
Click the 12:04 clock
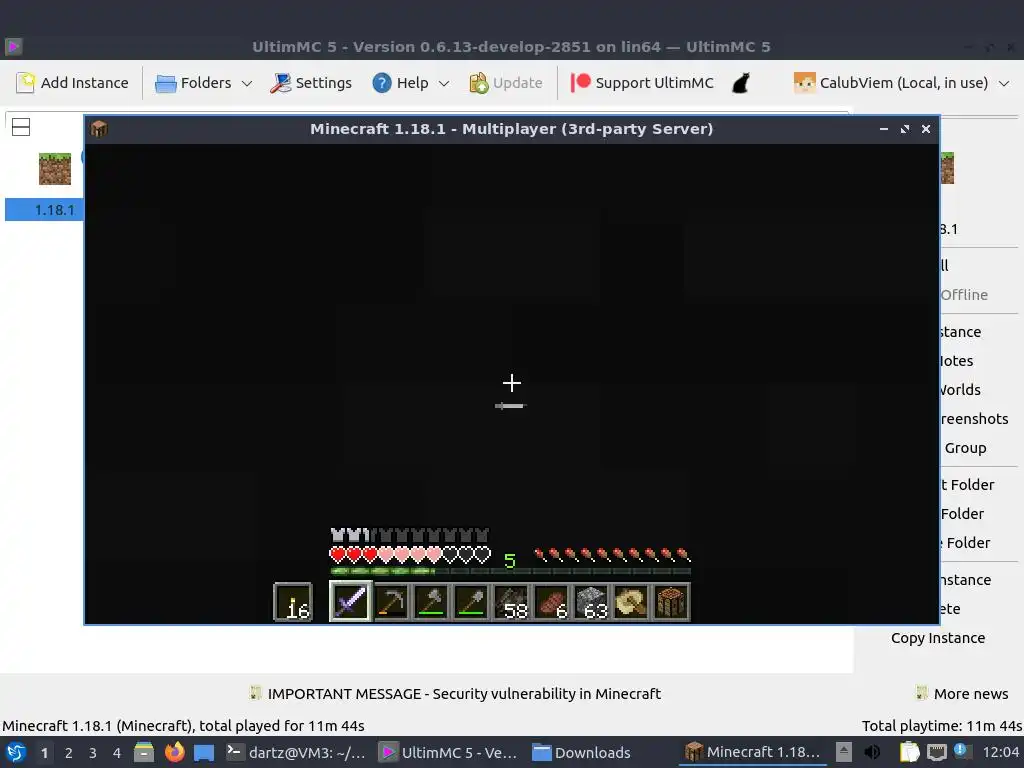tap(1000, 752)
